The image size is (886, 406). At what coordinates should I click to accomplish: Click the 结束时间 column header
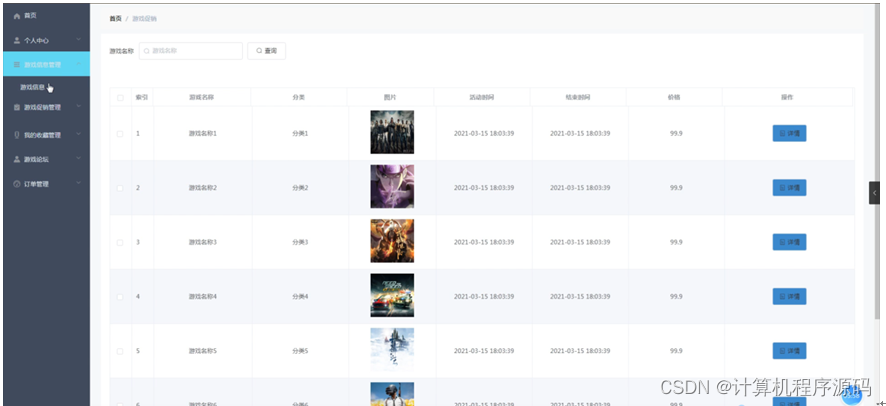[x=578, y=97]
